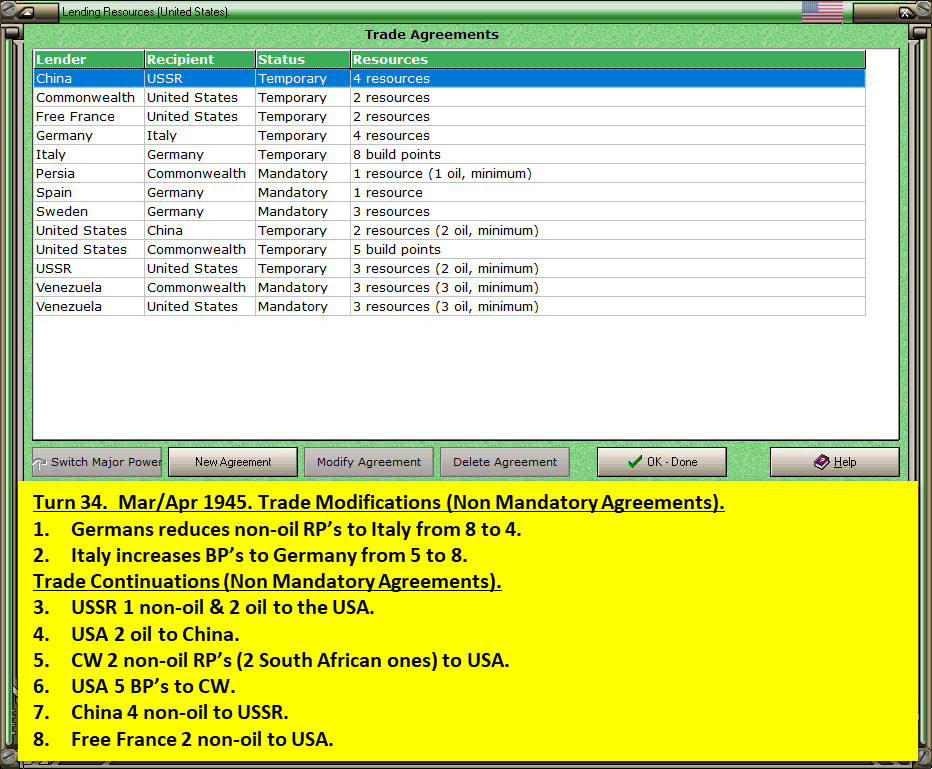
Task: Select the Persia to Commonwealth agreement row
Action: (x=449, y=174)
